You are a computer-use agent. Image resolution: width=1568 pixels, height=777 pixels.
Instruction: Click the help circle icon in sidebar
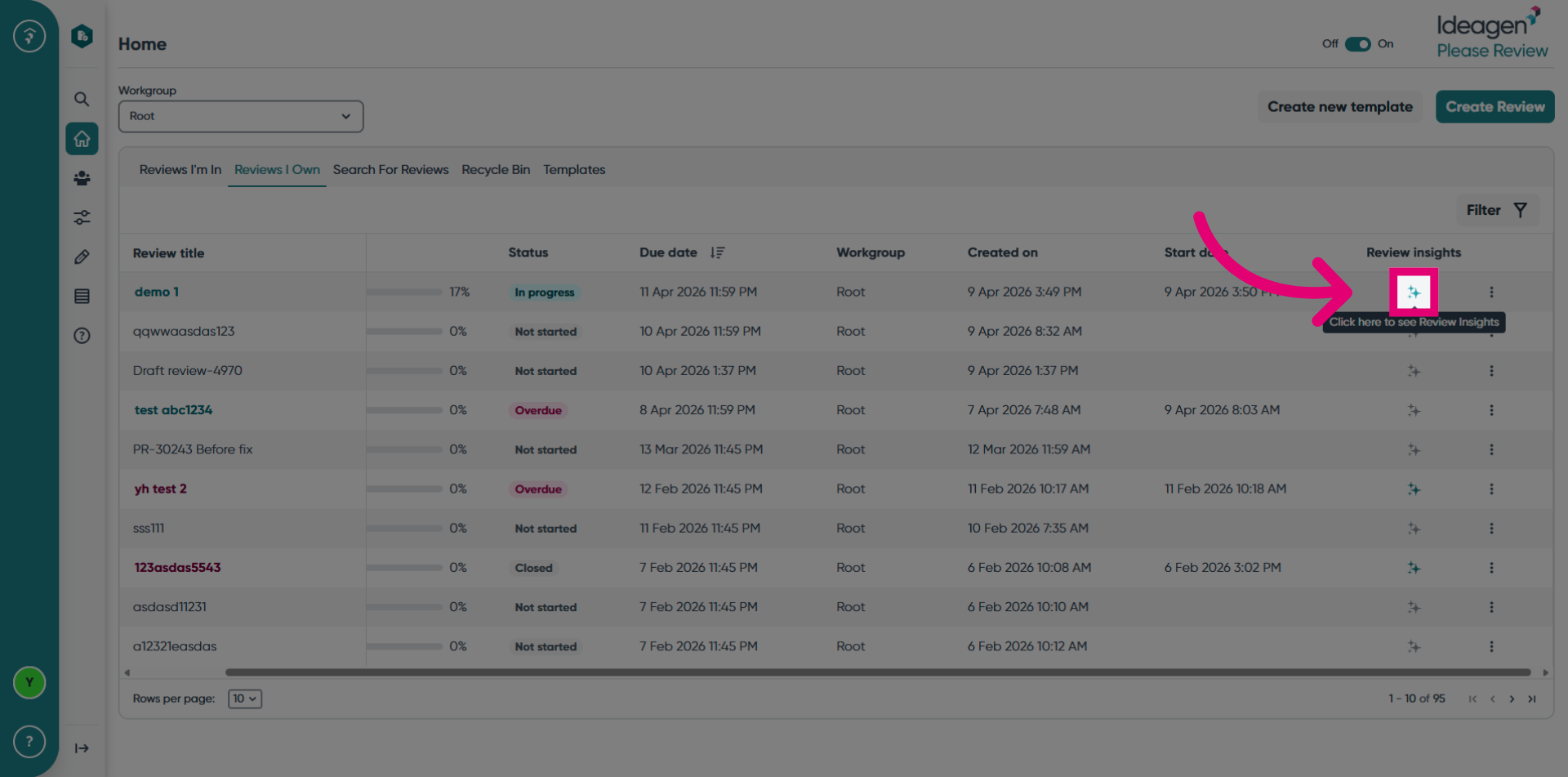(82, 335)
